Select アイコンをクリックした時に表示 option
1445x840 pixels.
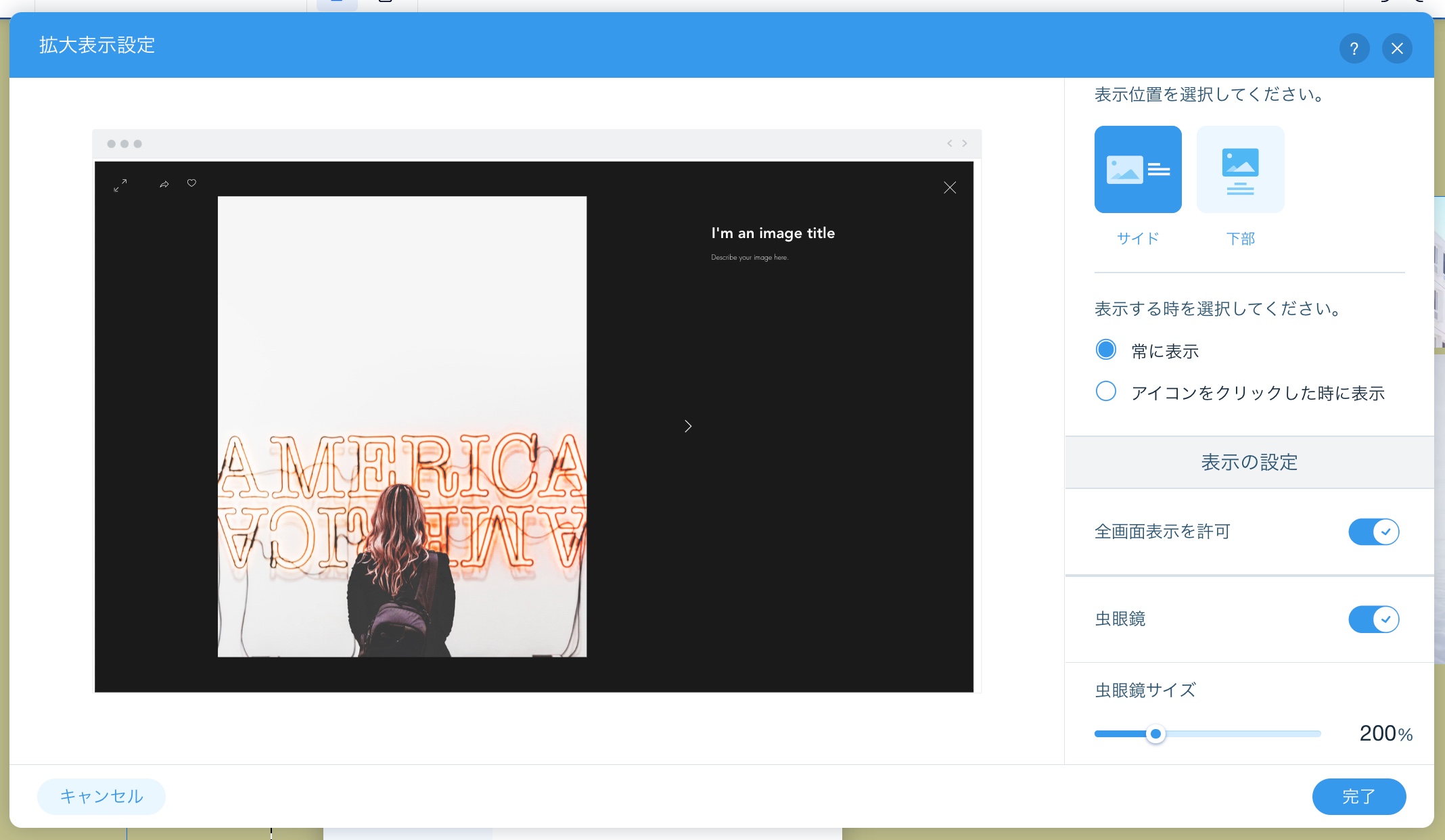(x=1107, y=392)
